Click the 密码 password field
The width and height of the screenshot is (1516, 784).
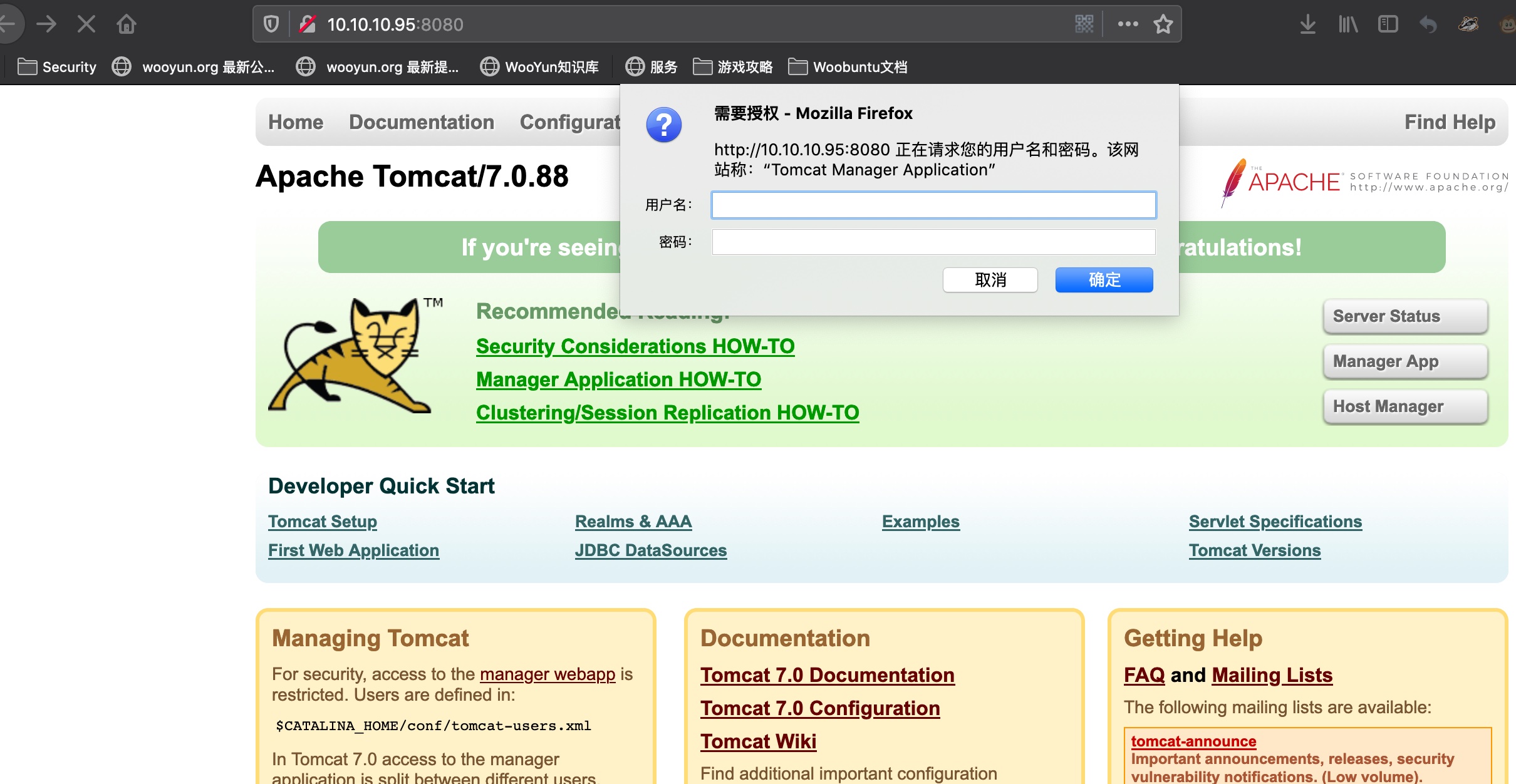[933, 242]
